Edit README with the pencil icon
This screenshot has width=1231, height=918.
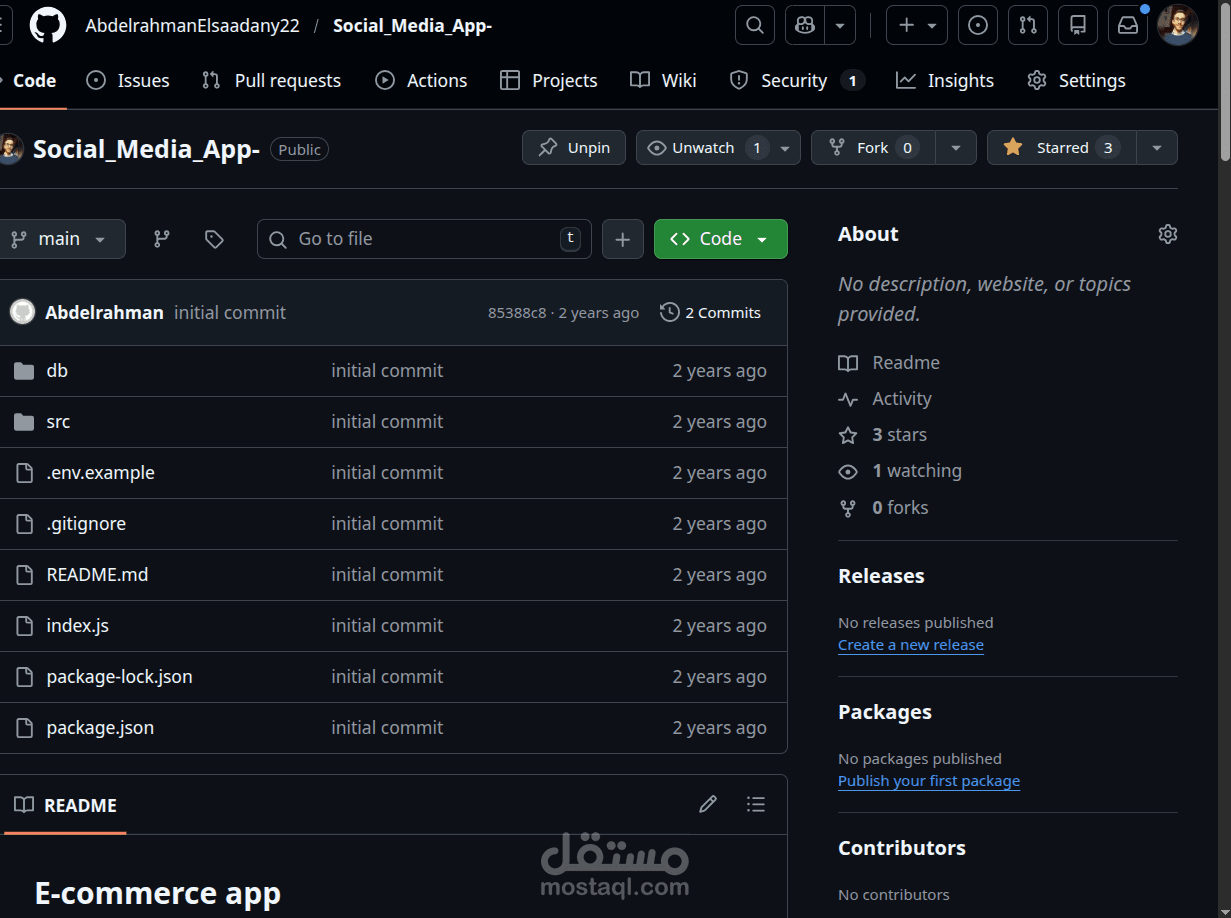point(708,804)
